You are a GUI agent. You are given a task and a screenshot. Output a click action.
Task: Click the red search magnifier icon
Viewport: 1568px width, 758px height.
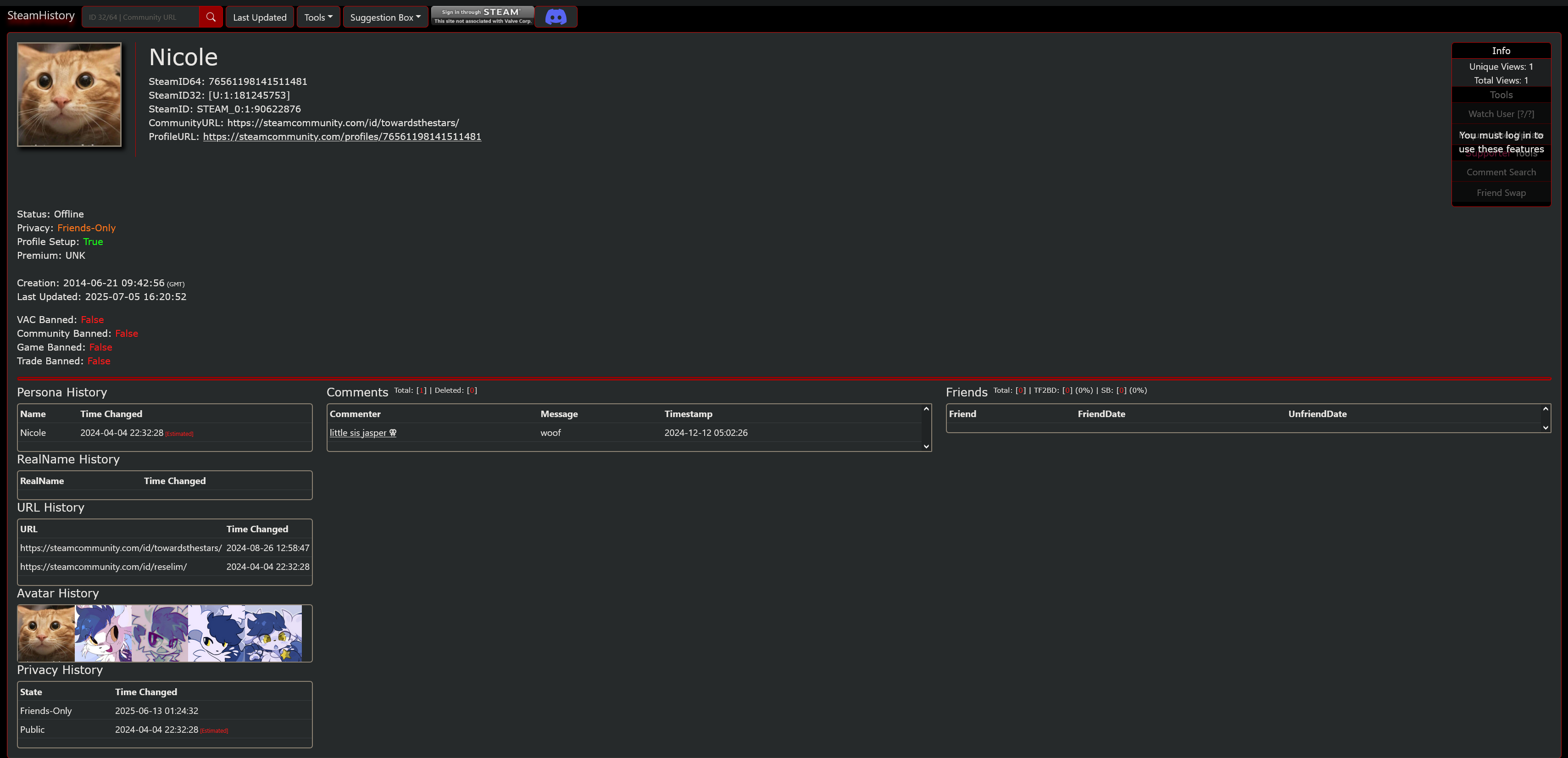(x=211, y=17)
